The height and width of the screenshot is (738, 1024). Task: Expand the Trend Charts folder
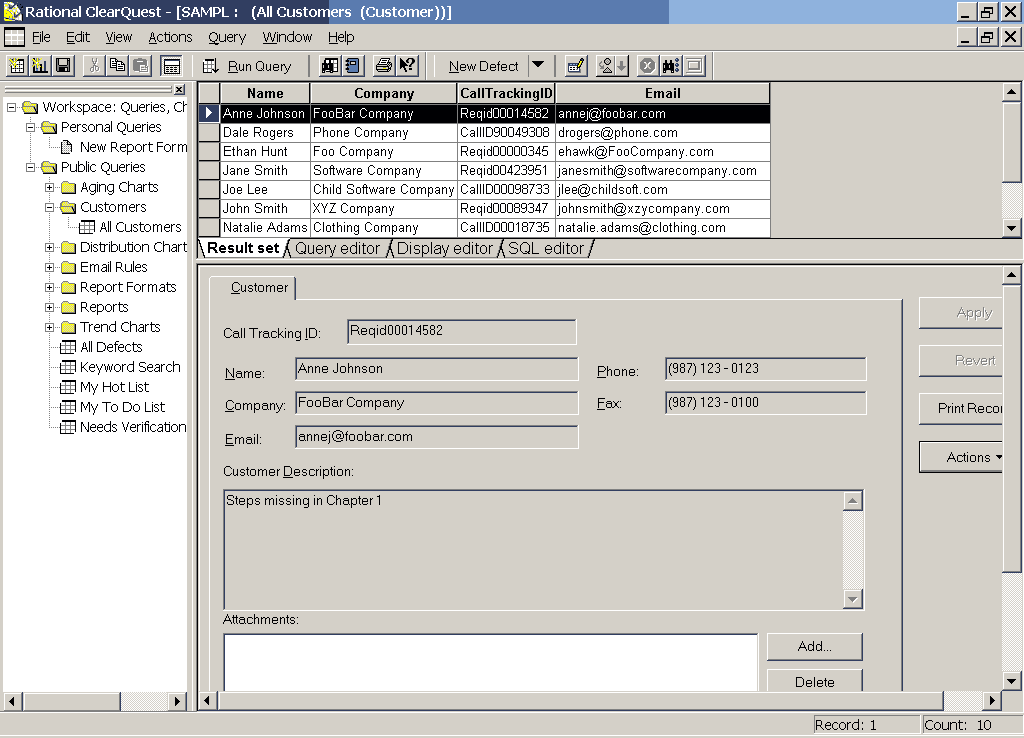50,327
